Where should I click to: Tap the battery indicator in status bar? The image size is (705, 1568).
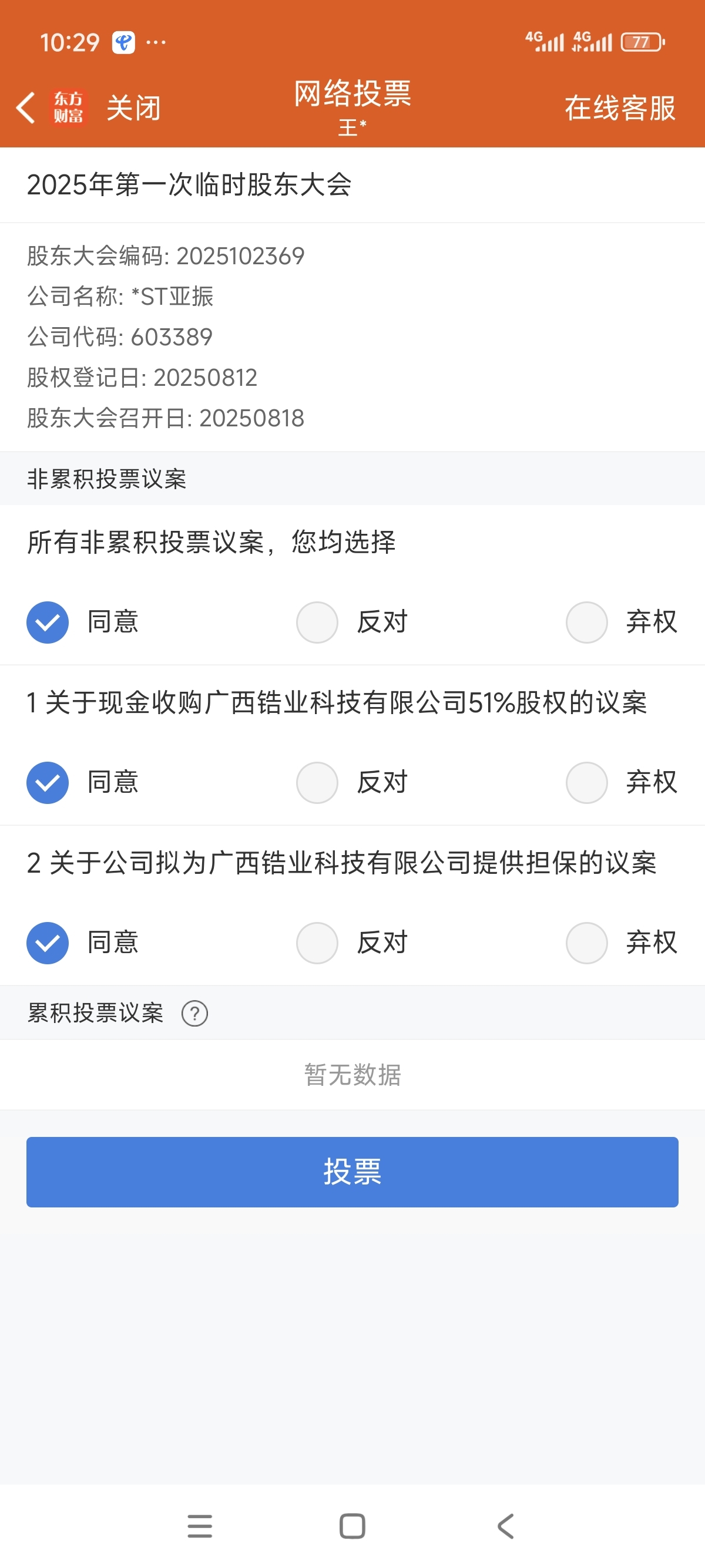point(643,42)
